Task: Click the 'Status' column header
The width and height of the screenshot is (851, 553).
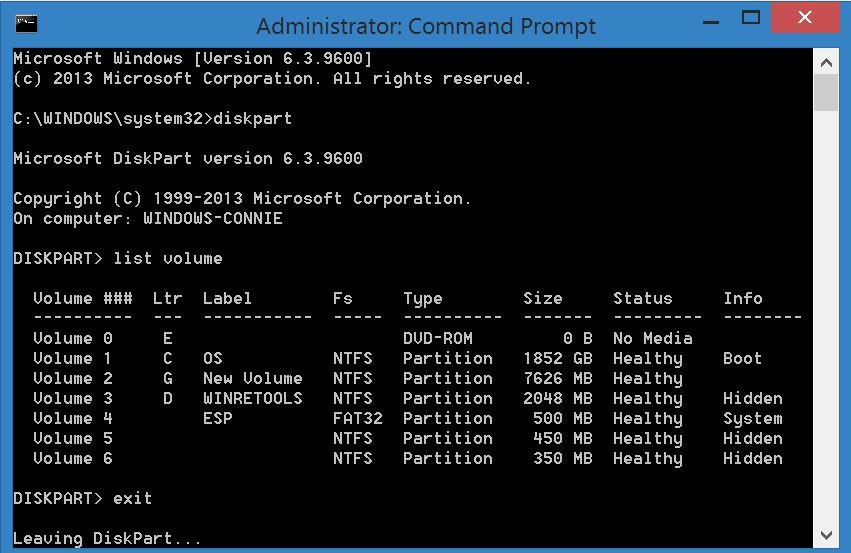Action: pyautogui.click(x=642, y=299)
